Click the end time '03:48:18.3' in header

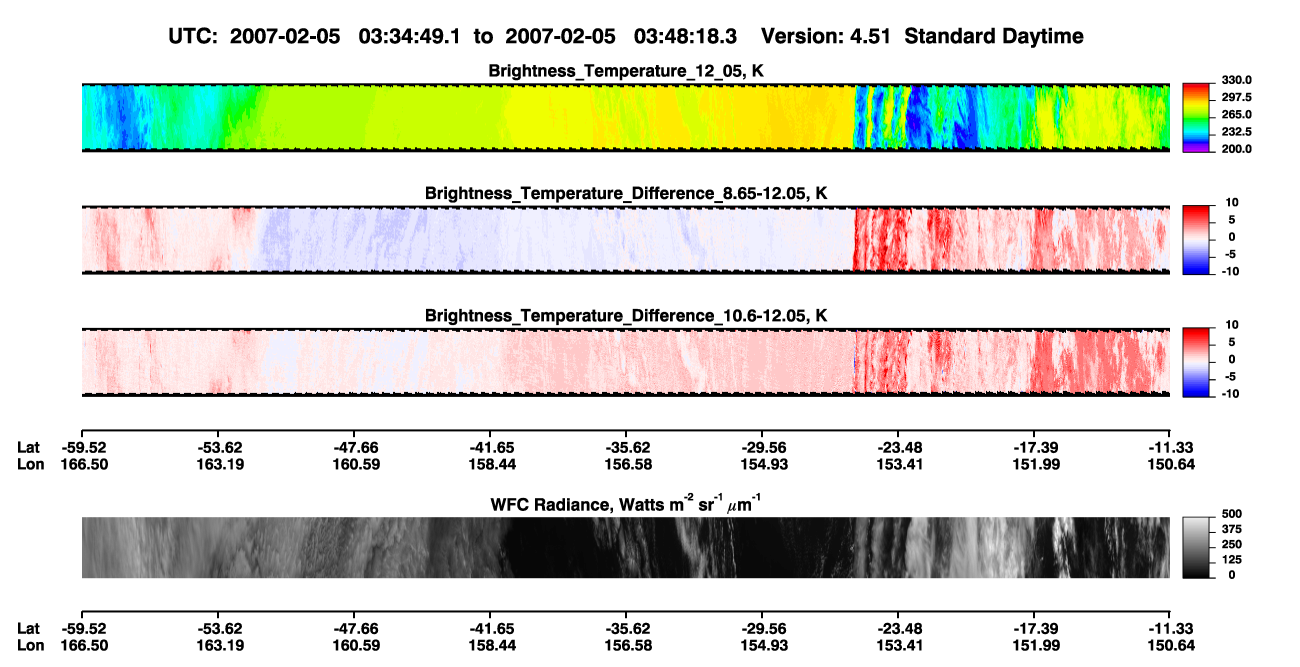(685, 36)
